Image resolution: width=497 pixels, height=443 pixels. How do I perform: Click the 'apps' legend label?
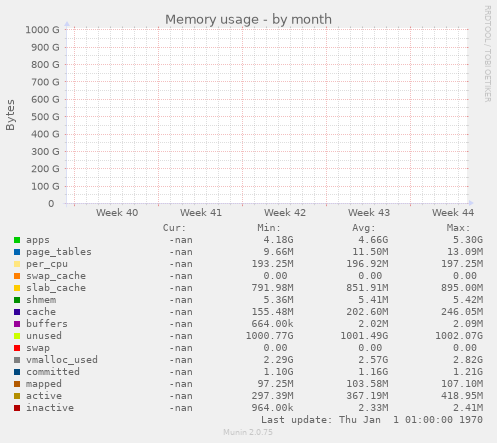38,240
